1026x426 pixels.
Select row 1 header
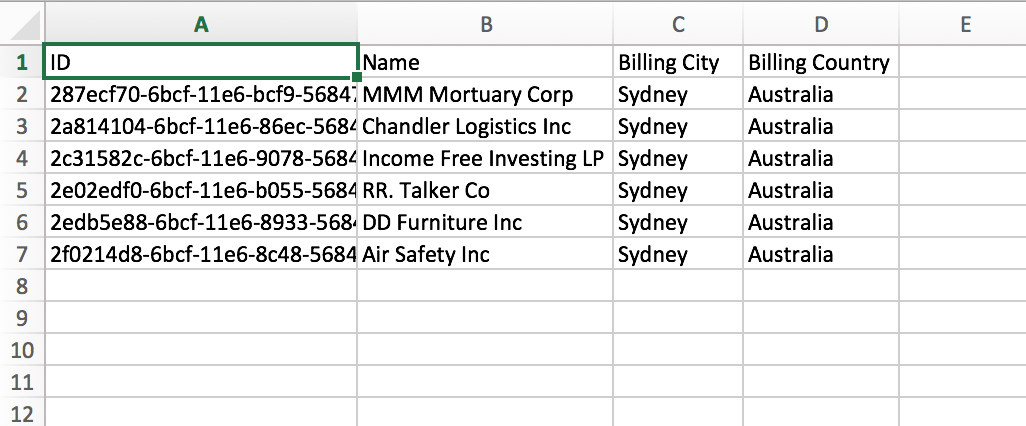coord(22,62)
